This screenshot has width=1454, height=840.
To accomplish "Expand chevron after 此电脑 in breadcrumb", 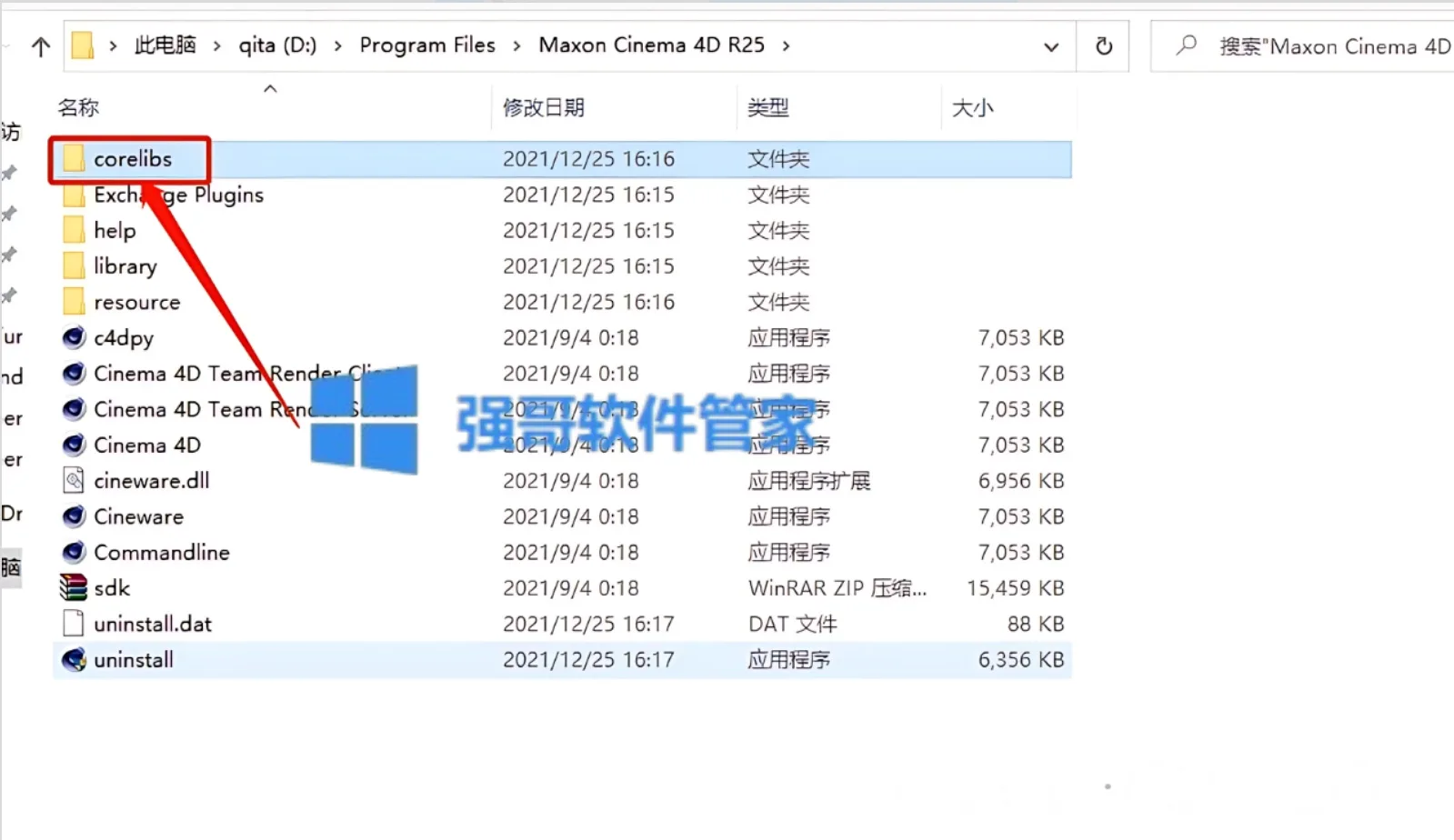I will 216,46.
